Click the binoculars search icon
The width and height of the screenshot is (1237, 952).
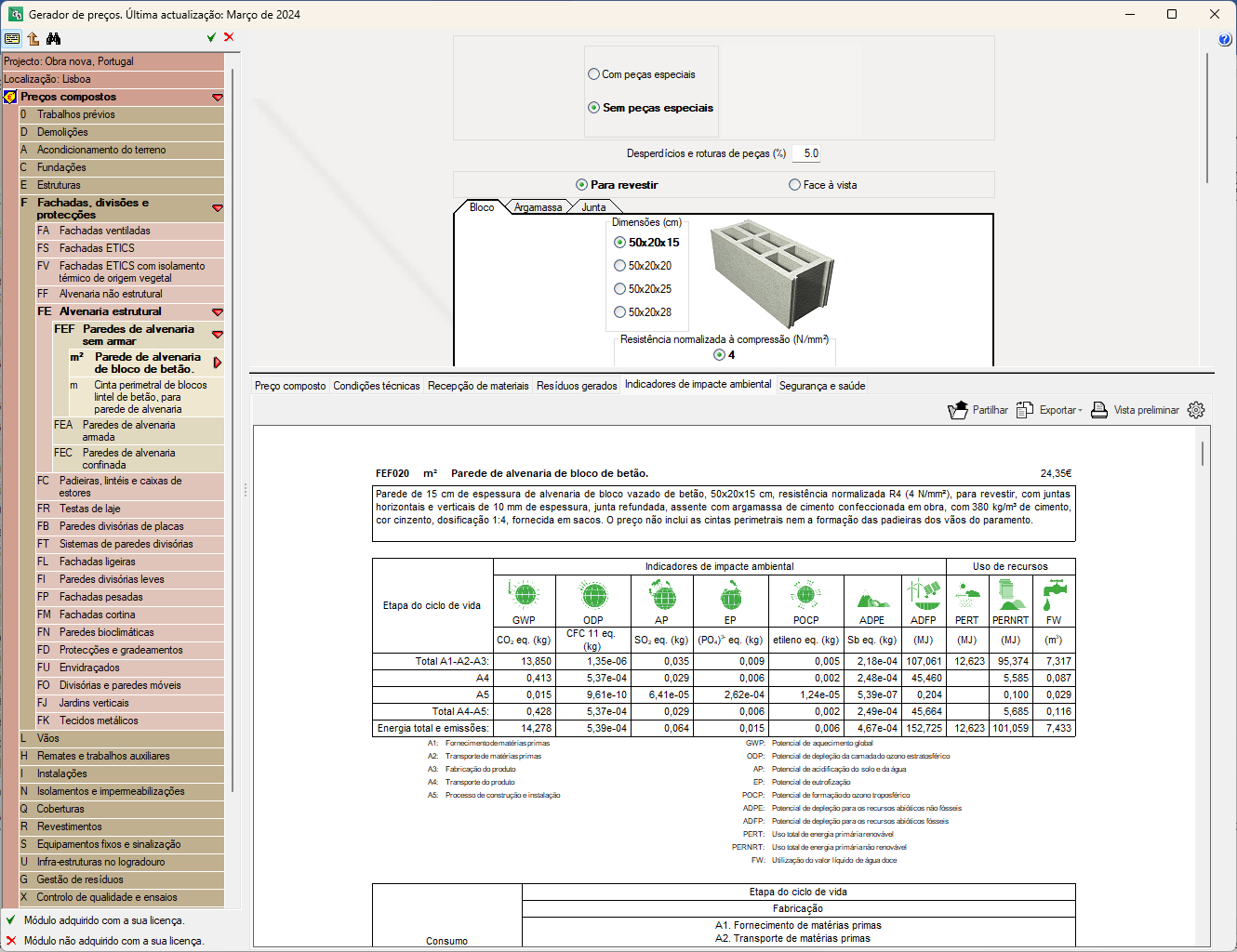click(53, 38)
